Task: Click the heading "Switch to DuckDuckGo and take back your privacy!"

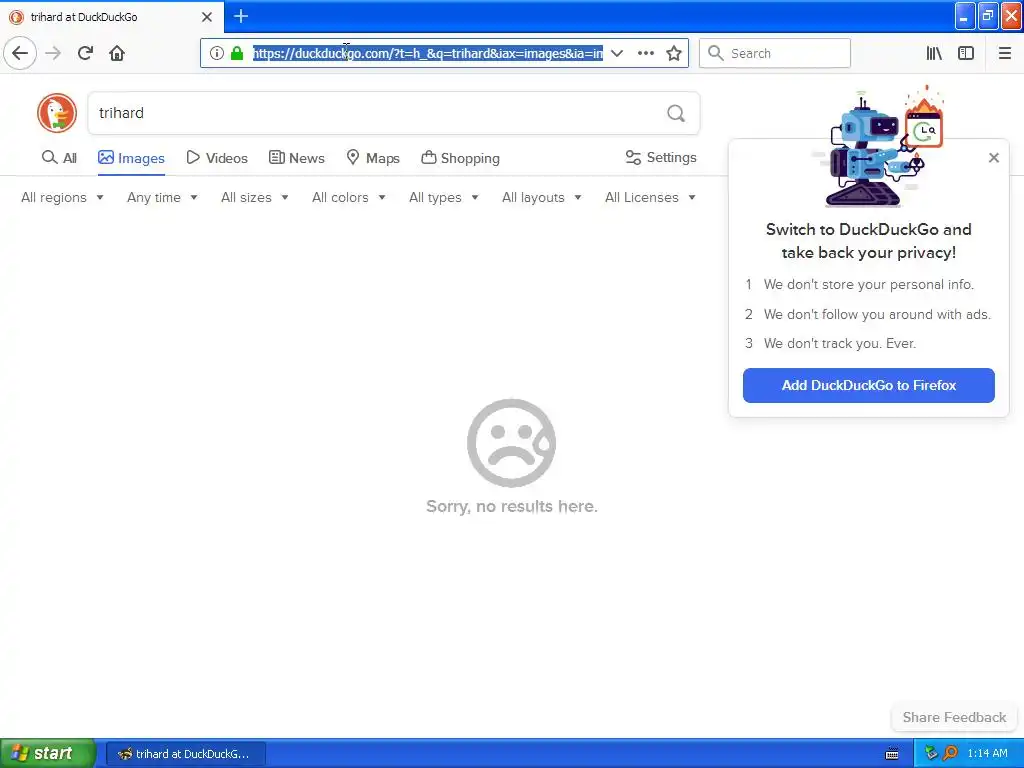Action: 869,241
